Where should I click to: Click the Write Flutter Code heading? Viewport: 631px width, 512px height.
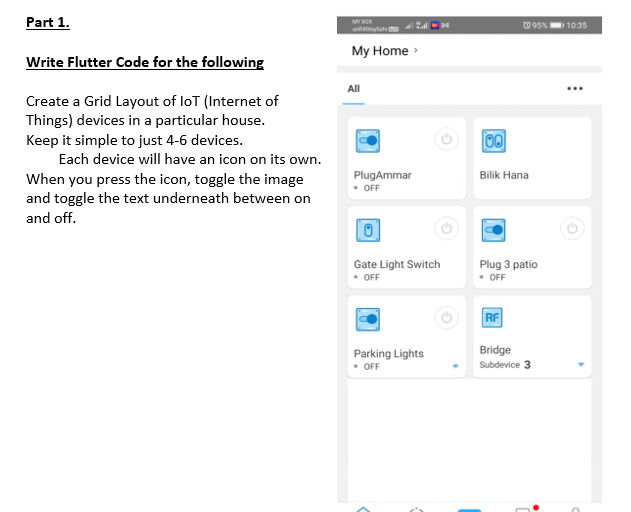pos(145,62)
